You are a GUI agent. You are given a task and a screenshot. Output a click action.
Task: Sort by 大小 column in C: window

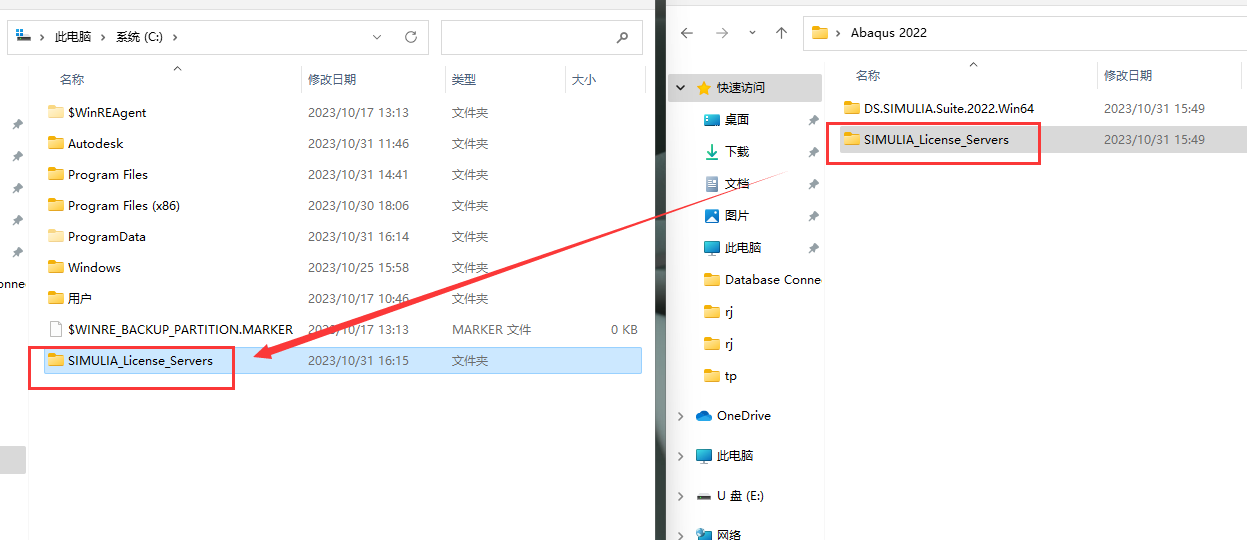point(584,79)
